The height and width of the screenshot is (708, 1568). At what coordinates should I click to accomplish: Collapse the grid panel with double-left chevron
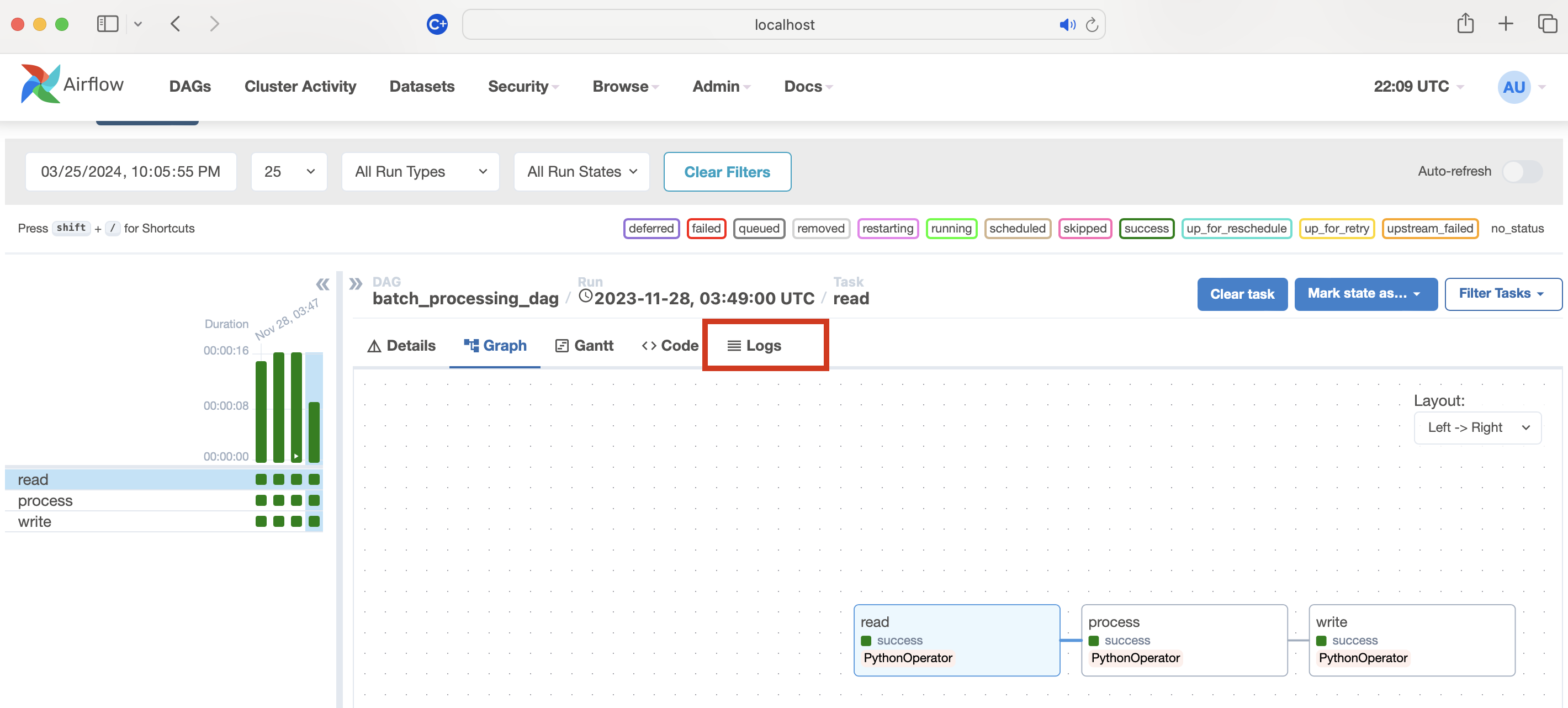coord(322,284)
